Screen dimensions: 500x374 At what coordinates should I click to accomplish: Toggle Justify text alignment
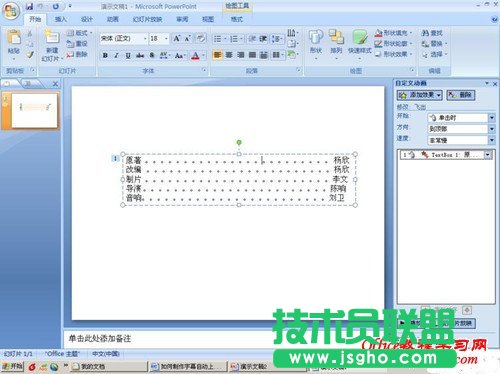(252, 55)
